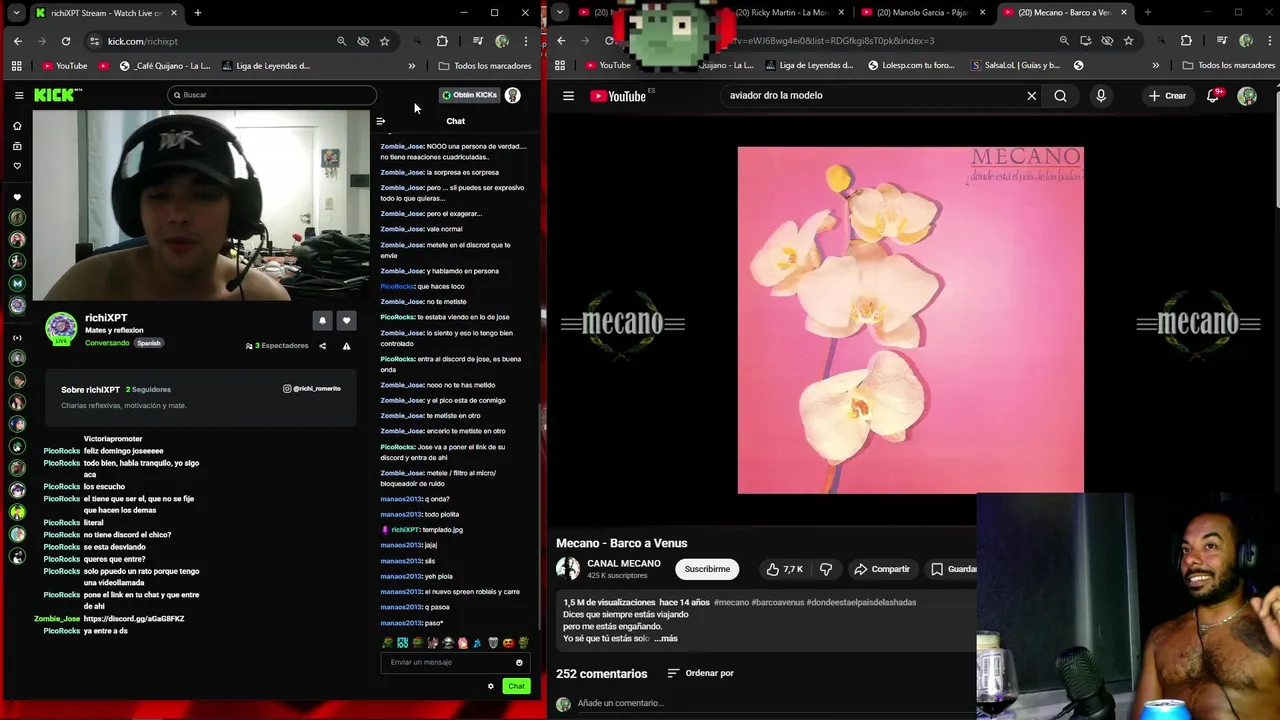This screenshot has width=1280, height=720.
Task: Close the Manolo Garcia tab
Action: pyautogui.click(x=982, y=13)
